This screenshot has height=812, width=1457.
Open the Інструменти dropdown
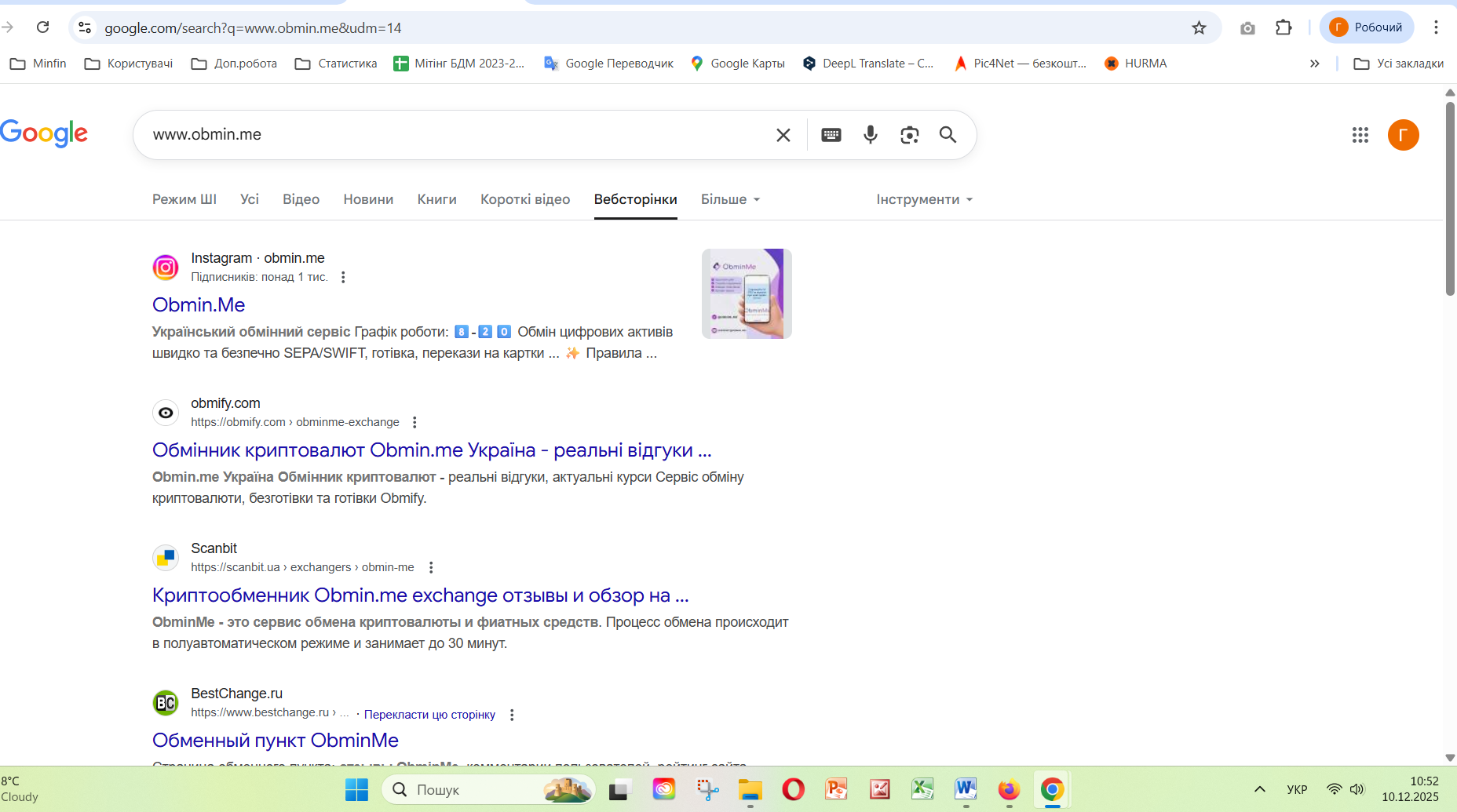coord(925,199)
